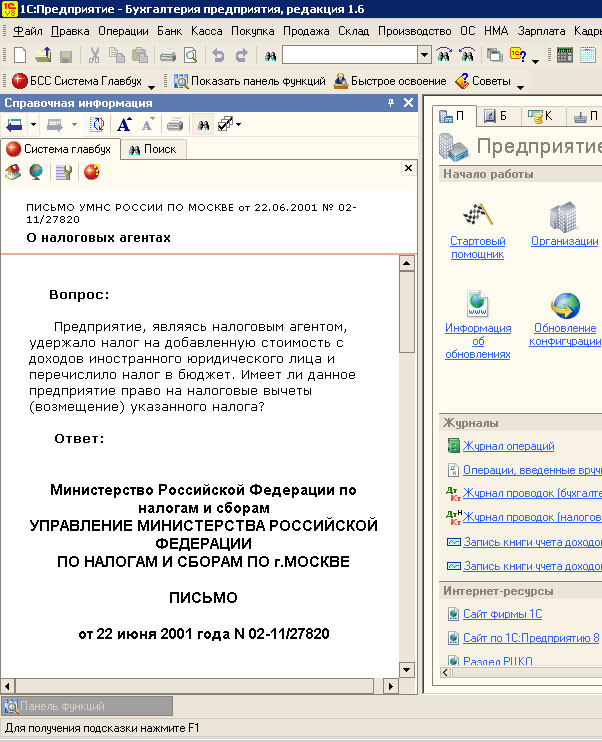Expand the help toolbar options arrow
This screenshot has height=742, width=602.
(x=535, y=62)
